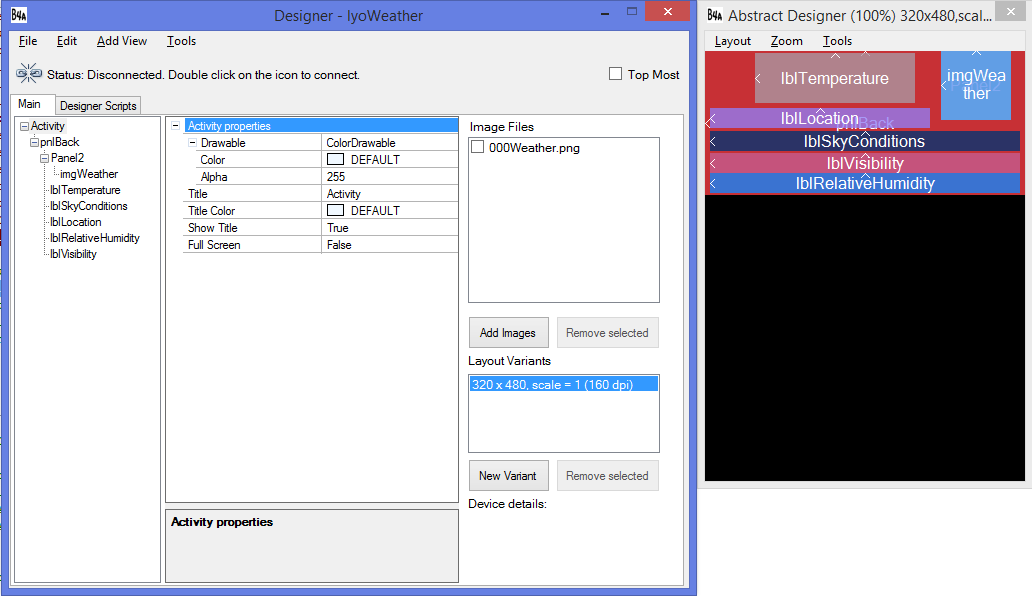Collapse the Drawable property group
Screen dimensions: 1032x596
click(192, 142)
